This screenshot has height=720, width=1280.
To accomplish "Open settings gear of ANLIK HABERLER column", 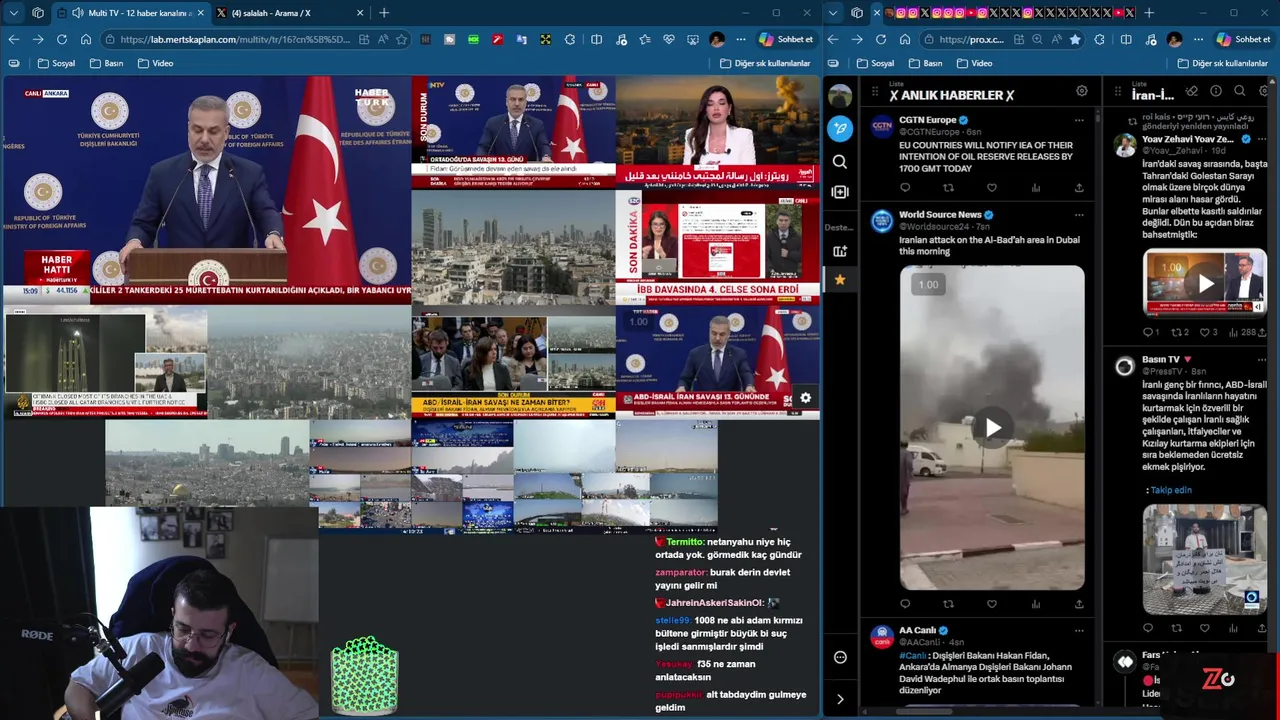I will coord(1081,91).
